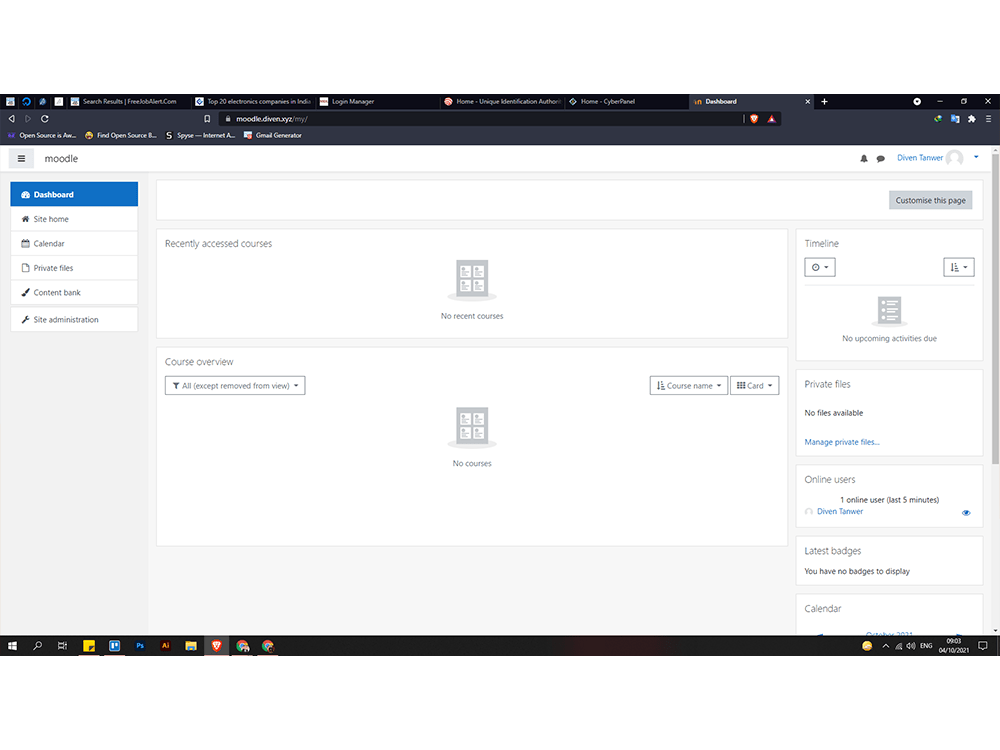
Task: Open the Timeline sort order dropdown
Action: point(959,267)
